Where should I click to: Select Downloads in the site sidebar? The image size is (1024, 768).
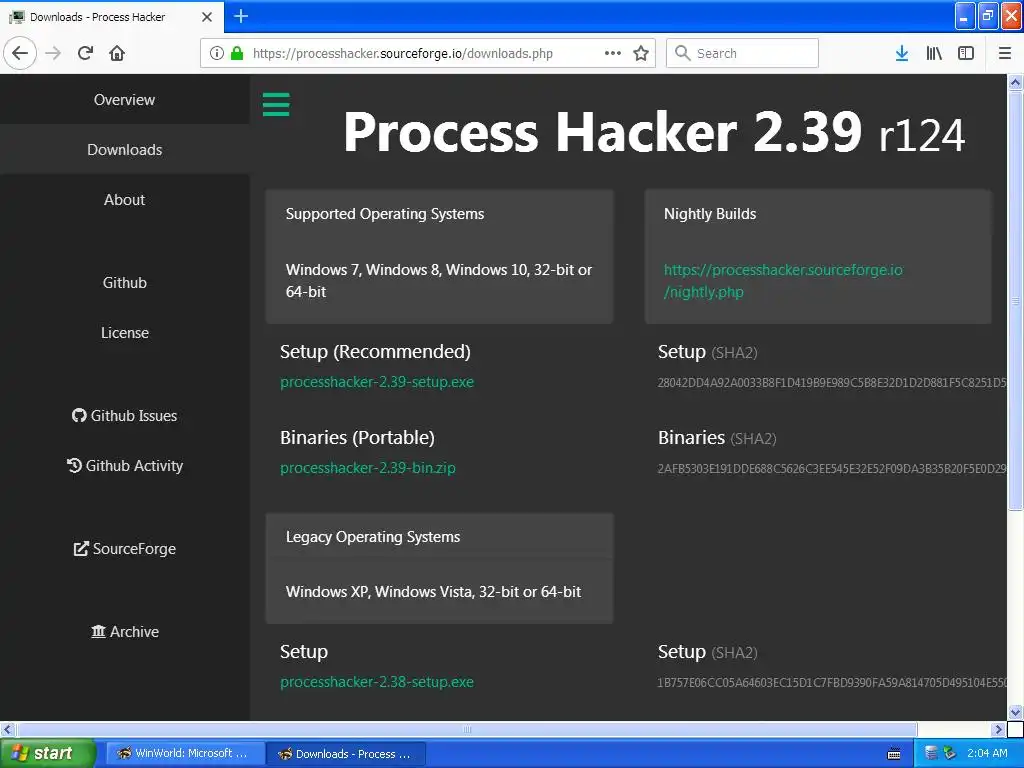pos(124,150)
